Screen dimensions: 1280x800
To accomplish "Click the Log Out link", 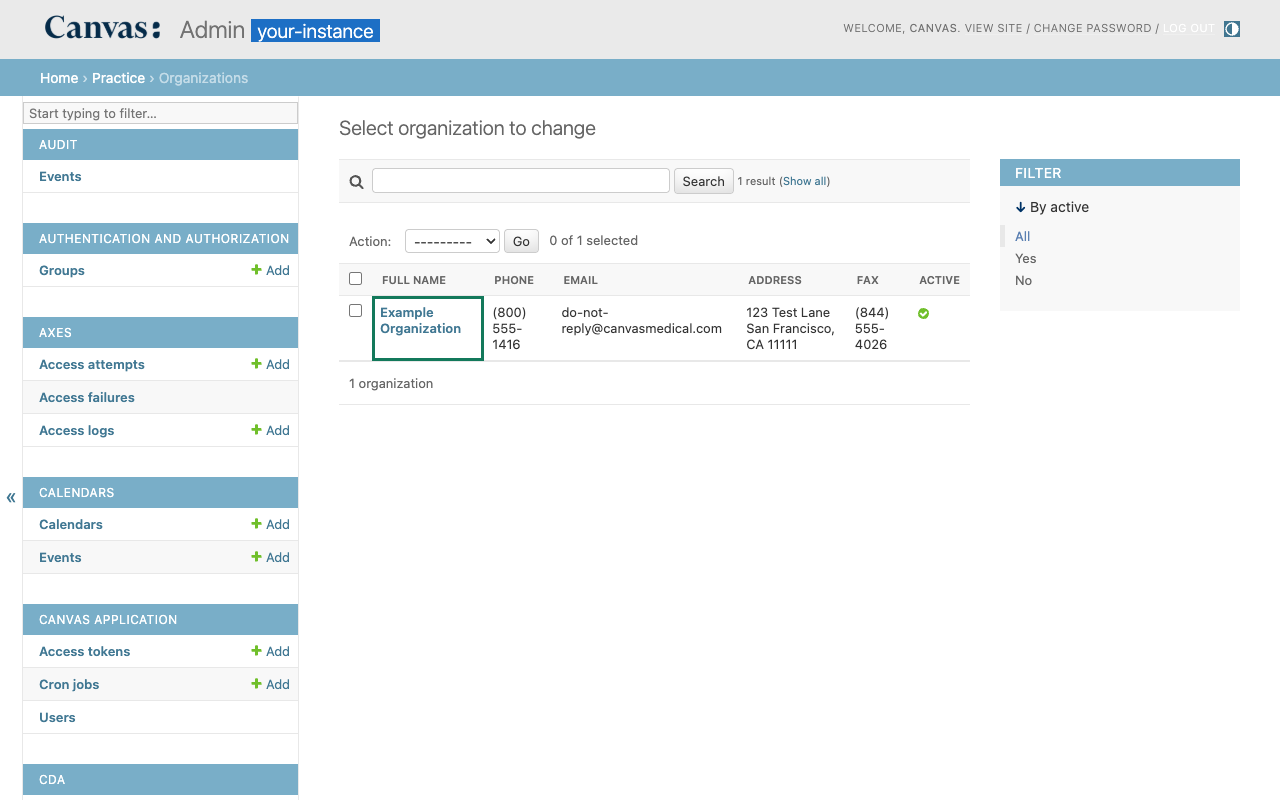I will [x=1188, y=28].
